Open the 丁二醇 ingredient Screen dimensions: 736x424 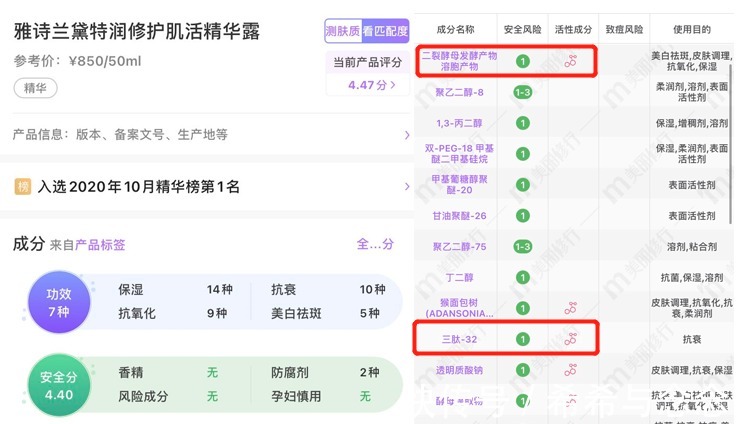459,278
